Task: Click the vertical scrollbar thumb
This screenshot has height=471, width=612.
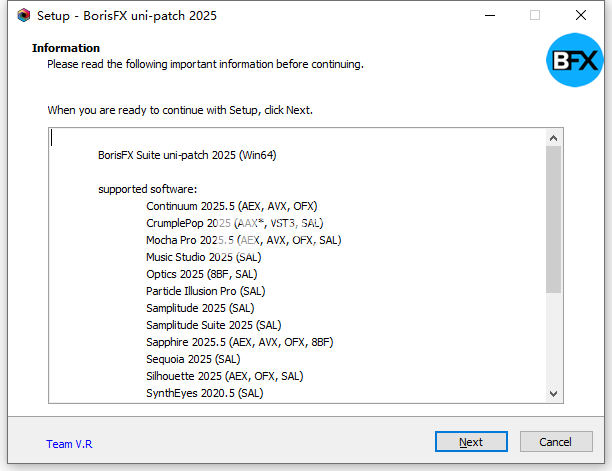Action: click(x=554, y=220)
